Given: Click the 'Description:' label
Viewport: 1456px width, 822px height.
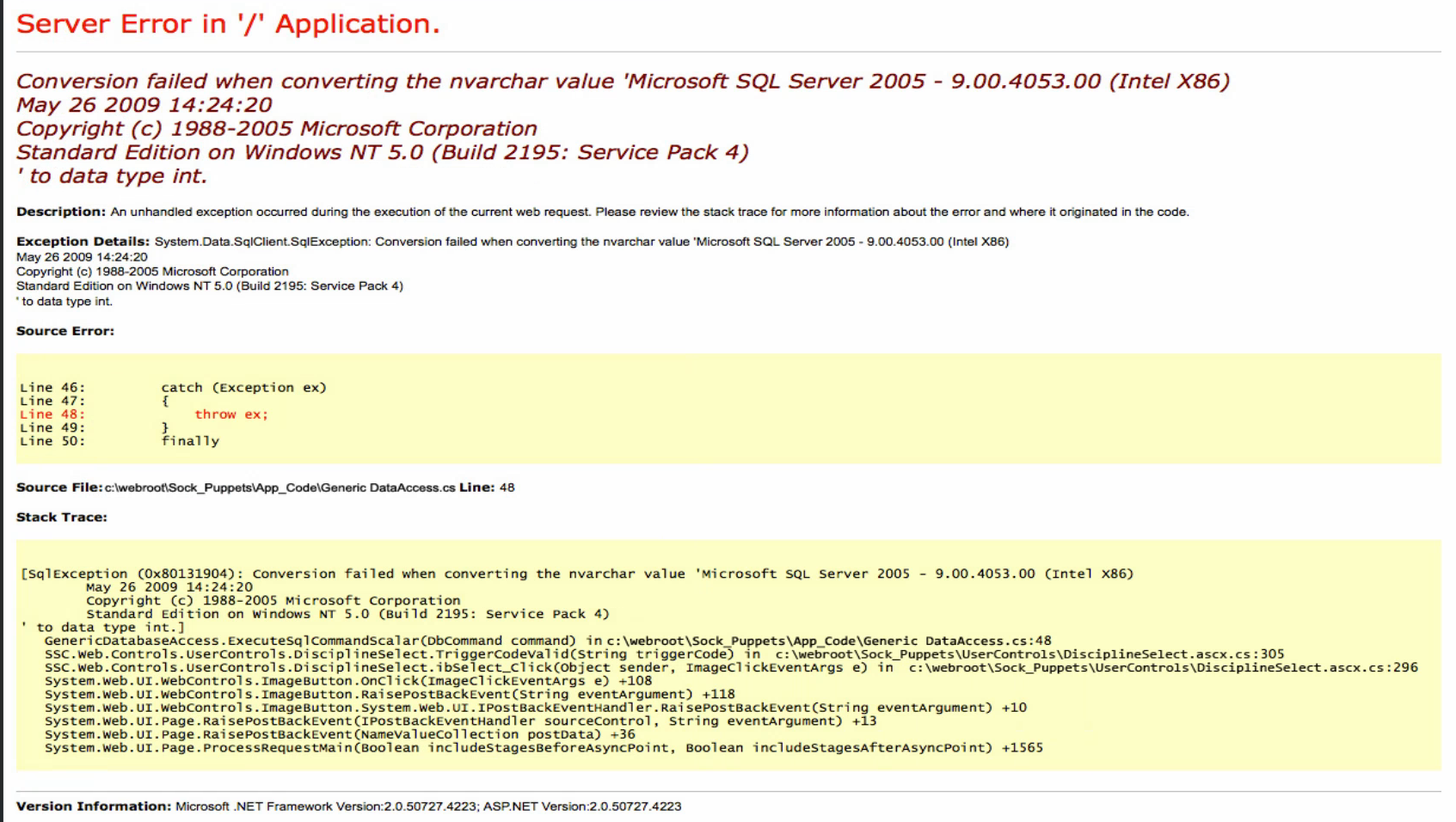Looking at the screenshot, I should [x=60, y=212].
